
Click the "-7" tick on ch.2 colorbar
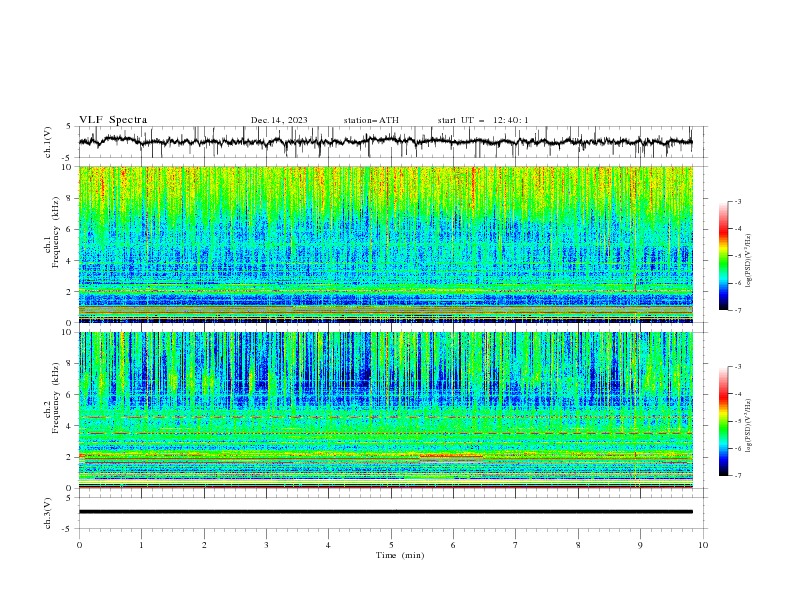point(737,476)
